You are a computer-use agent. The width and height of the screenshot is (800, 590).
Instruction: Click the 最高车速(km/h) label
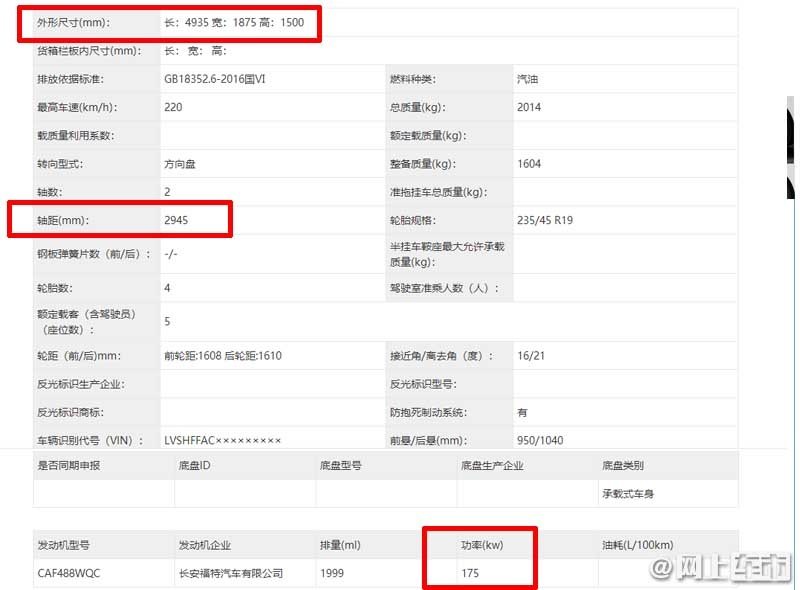78,107
